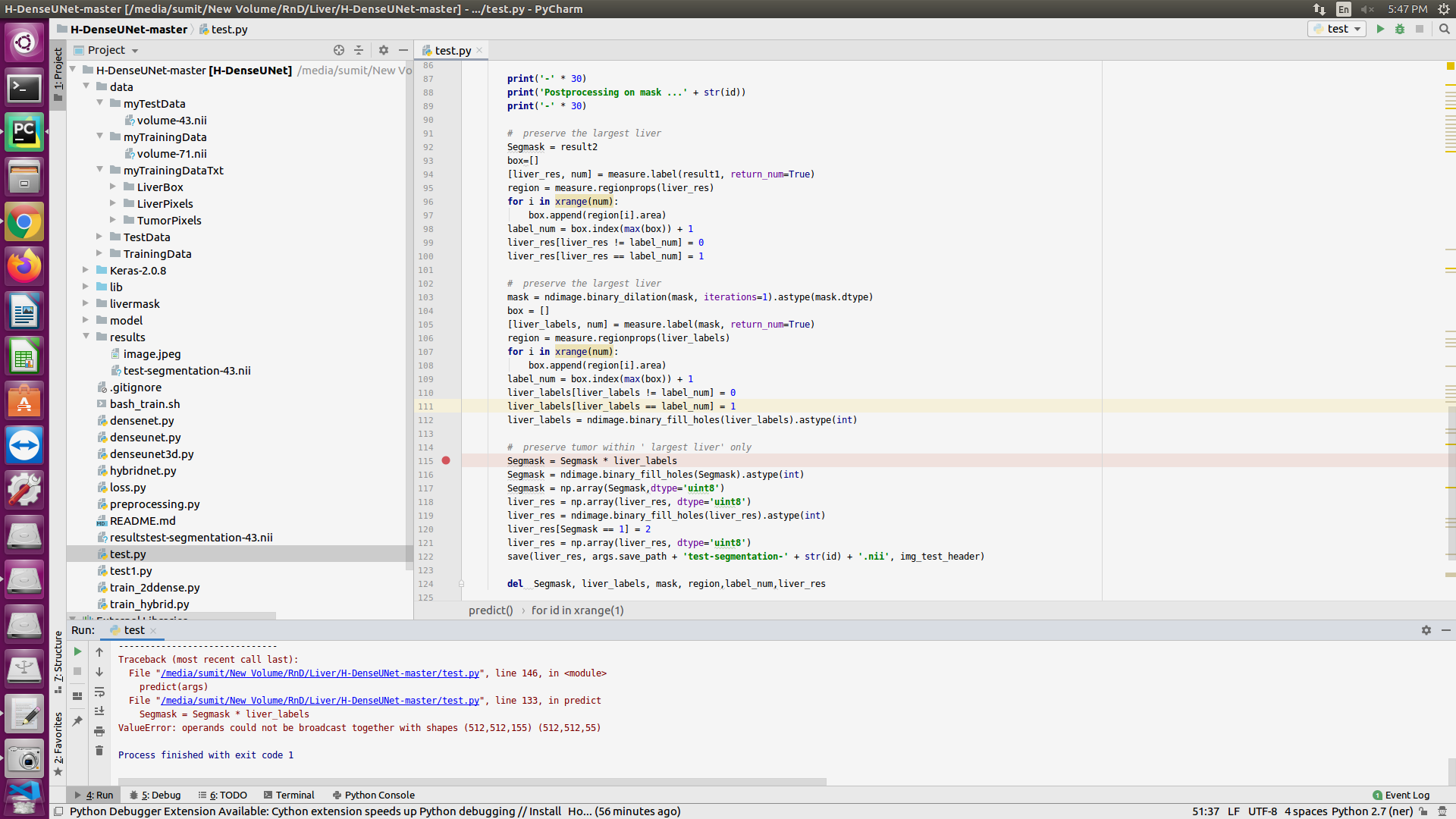Screen dimensions: 1456x819
Task: Click the Debug bug icon in top toolbar
Action: (1400, 29)
